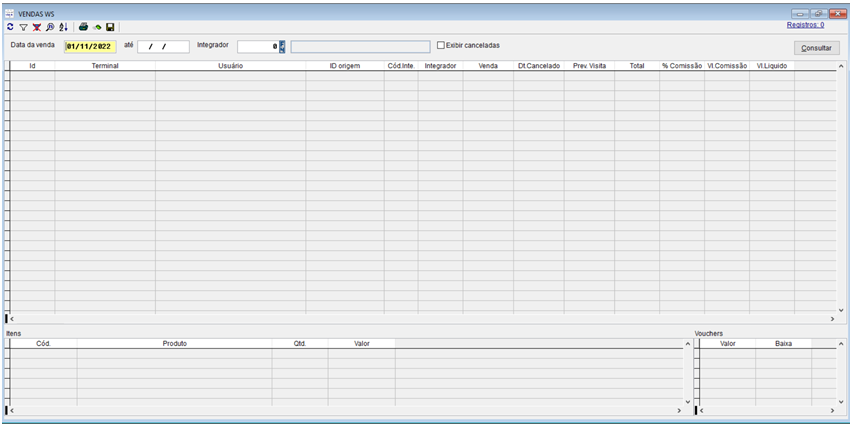850x426 pixels.
Task: Click the refresh icon in toolbar
Action: coord(10,27)
